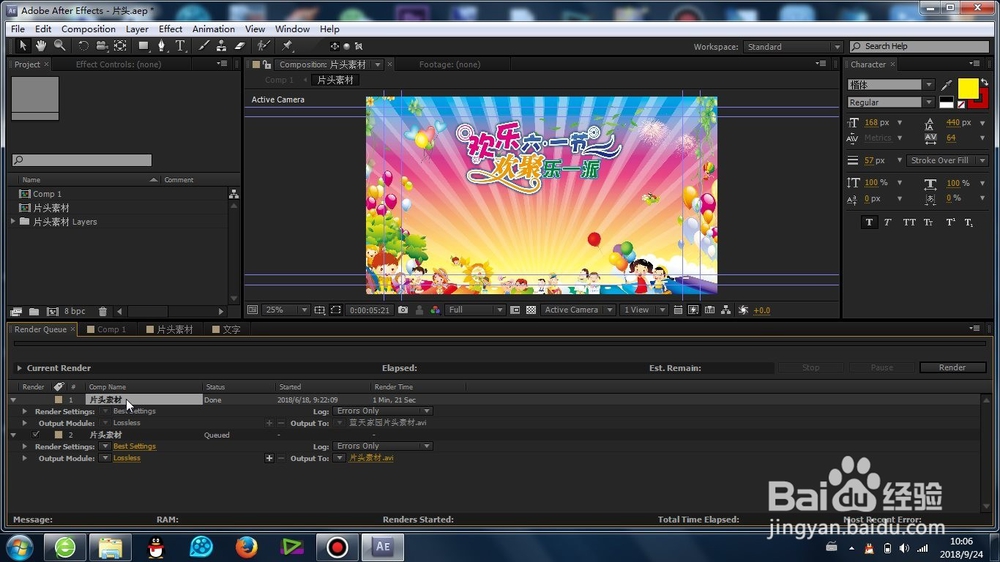Expand the Current Render section

19,368
